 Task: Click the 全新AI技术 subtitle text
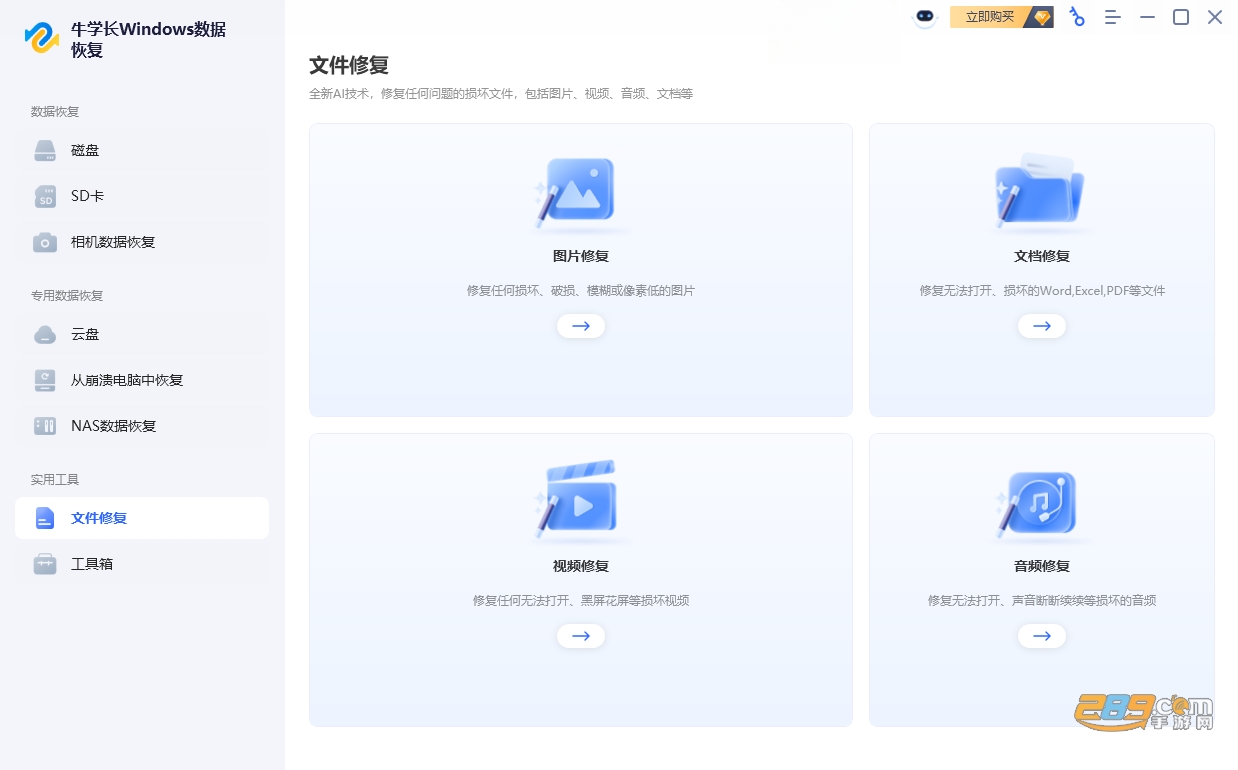(x=501, y=94)
